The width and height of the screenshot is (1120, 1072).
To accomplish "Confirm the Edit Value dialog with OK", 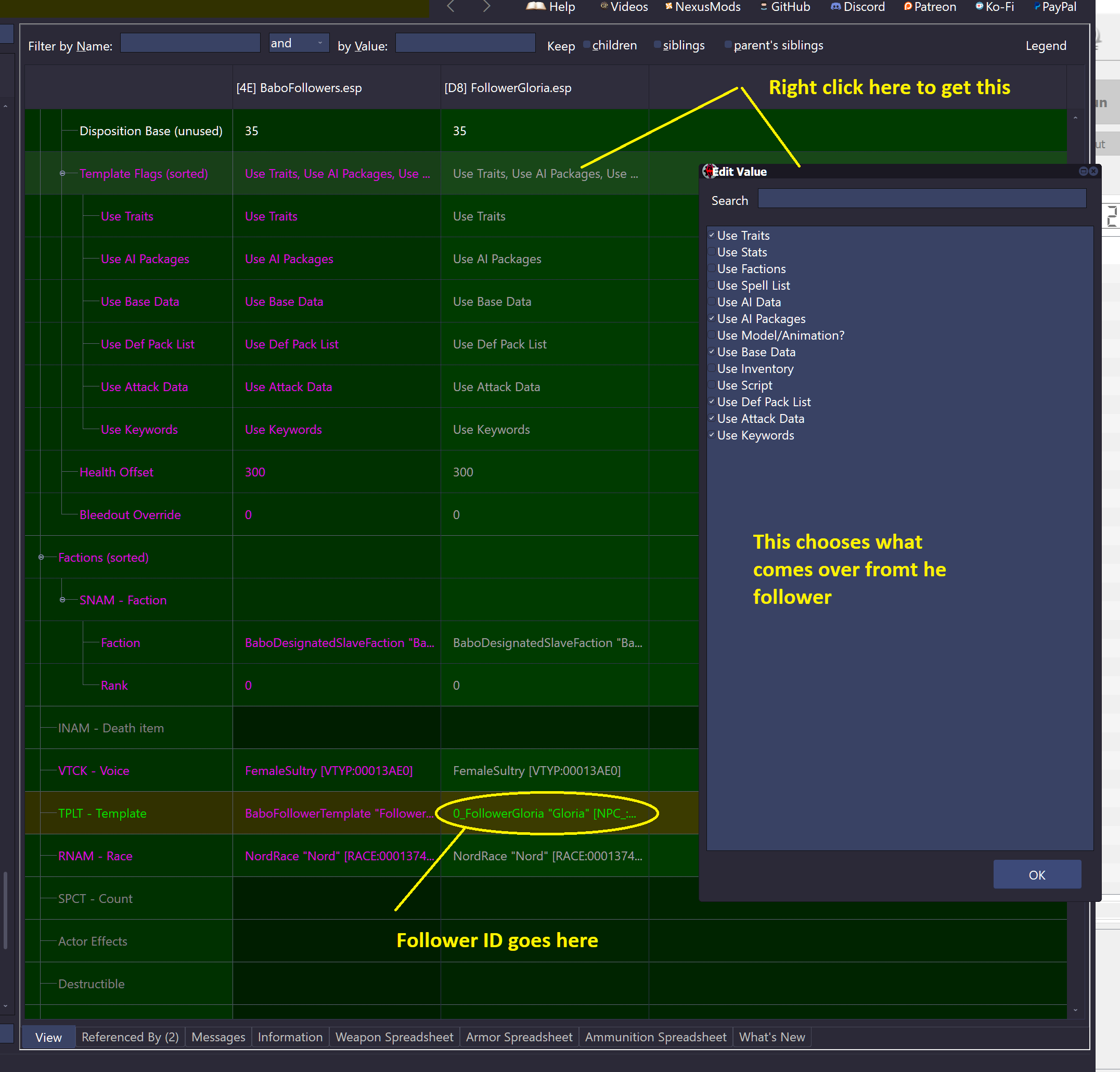I will 1037,875.
